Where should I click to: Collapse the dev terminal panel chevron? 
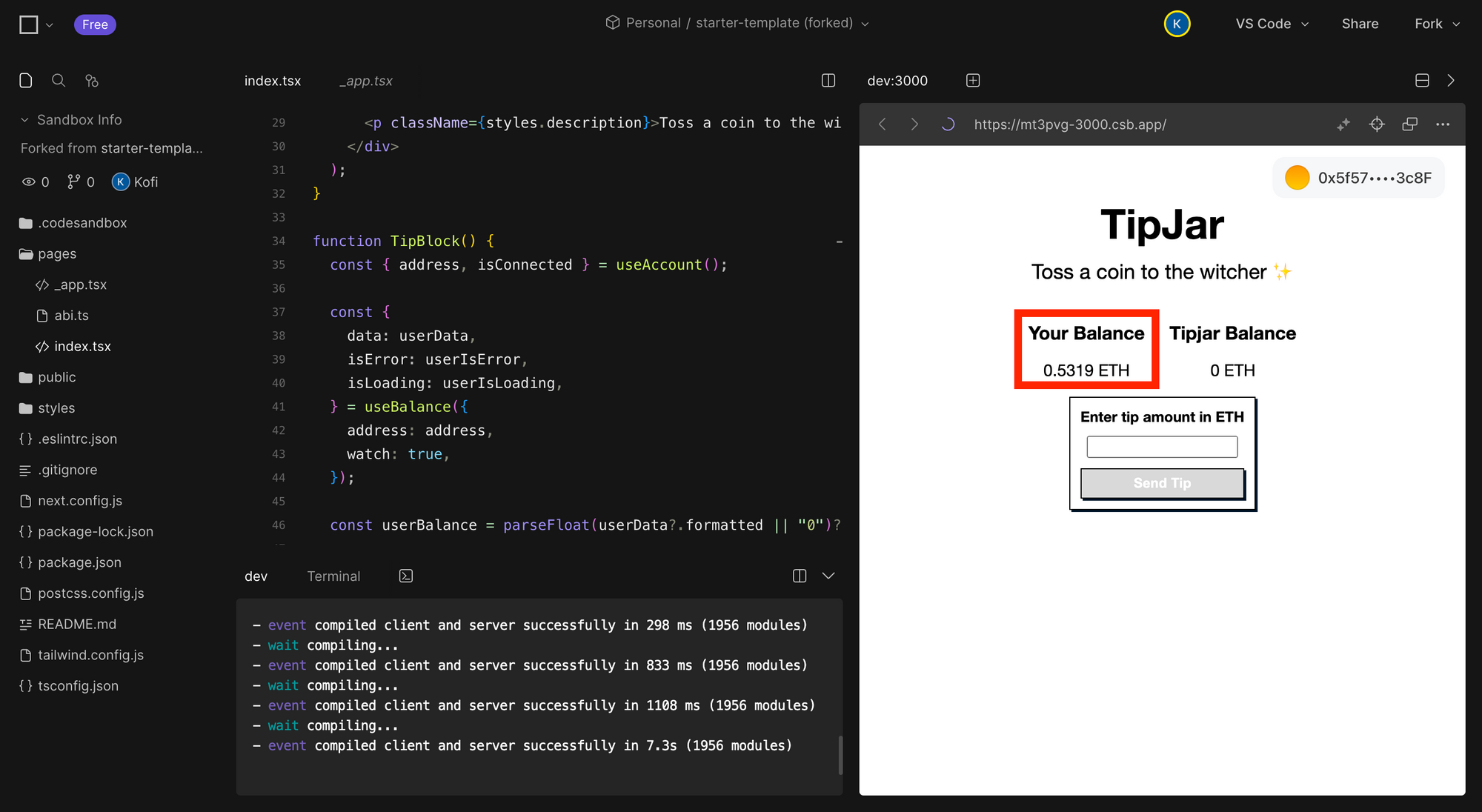point(828,576)
